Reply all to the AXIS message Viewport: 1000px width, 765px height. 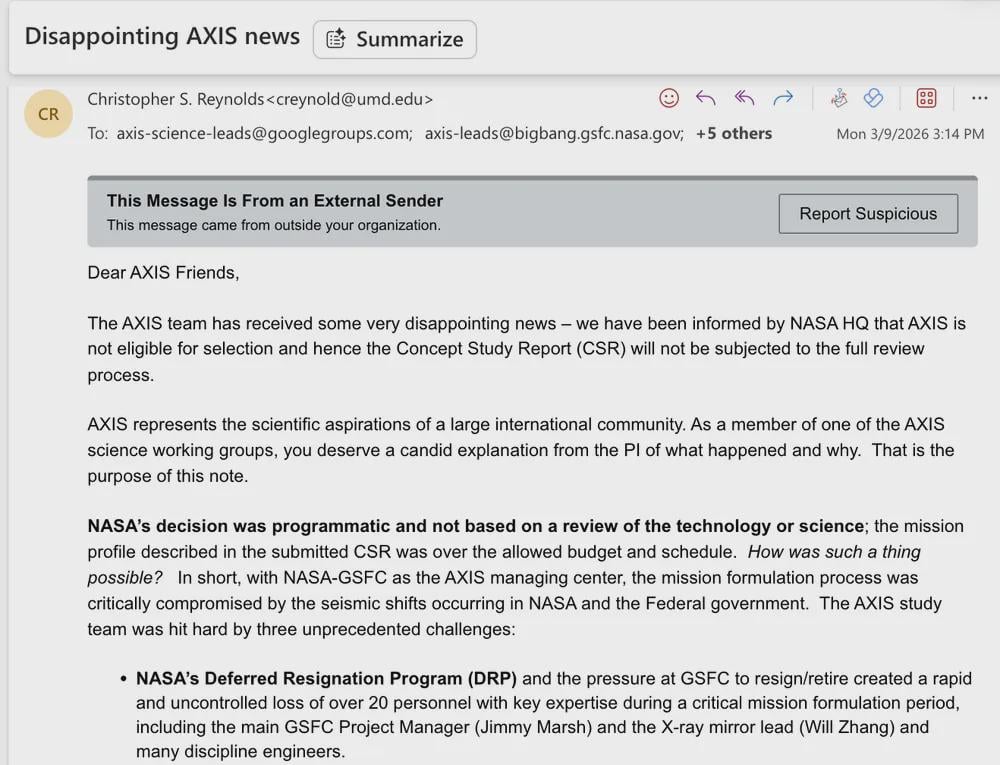[744, 98]
